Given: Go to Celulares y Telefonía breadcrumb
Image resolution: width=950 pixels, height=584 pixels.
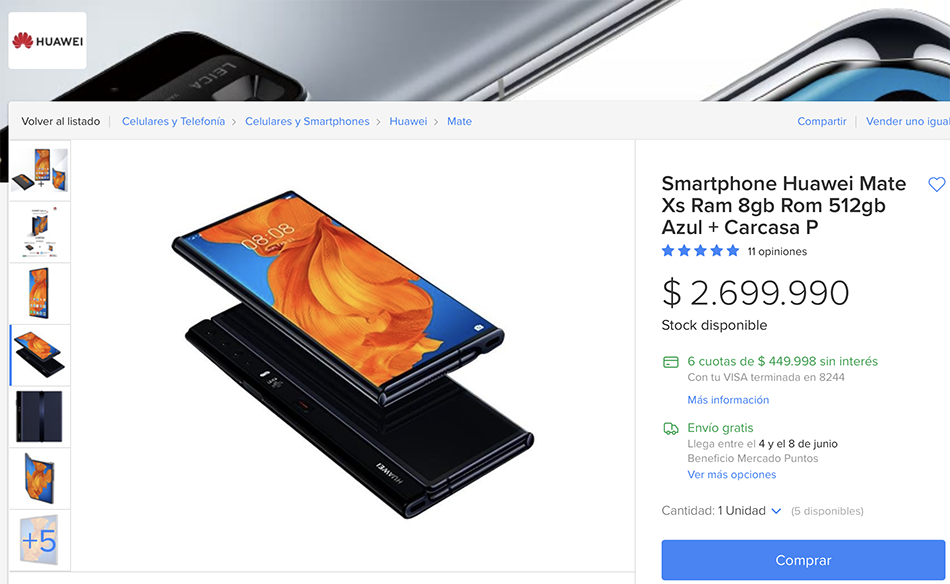Looking at the screenshot, I should [x=173, y=121].
